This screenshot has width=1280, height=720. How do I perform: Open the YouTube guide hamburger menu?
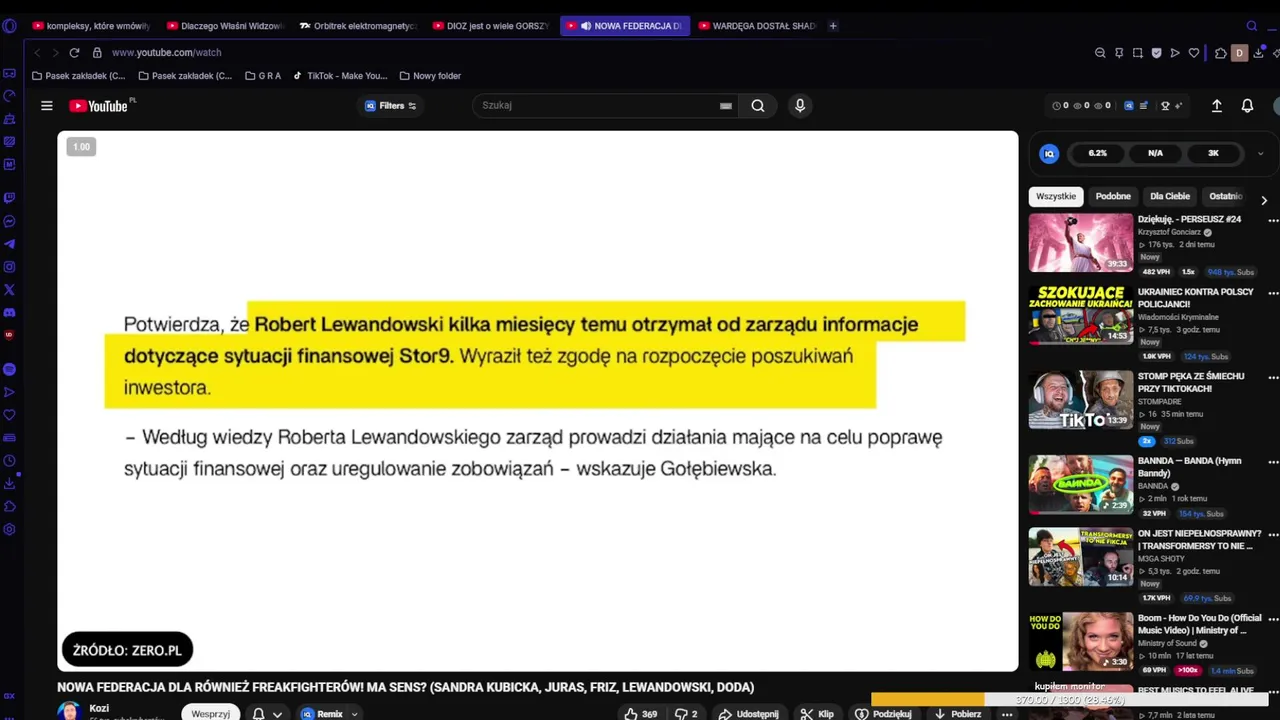pos(46,106)
